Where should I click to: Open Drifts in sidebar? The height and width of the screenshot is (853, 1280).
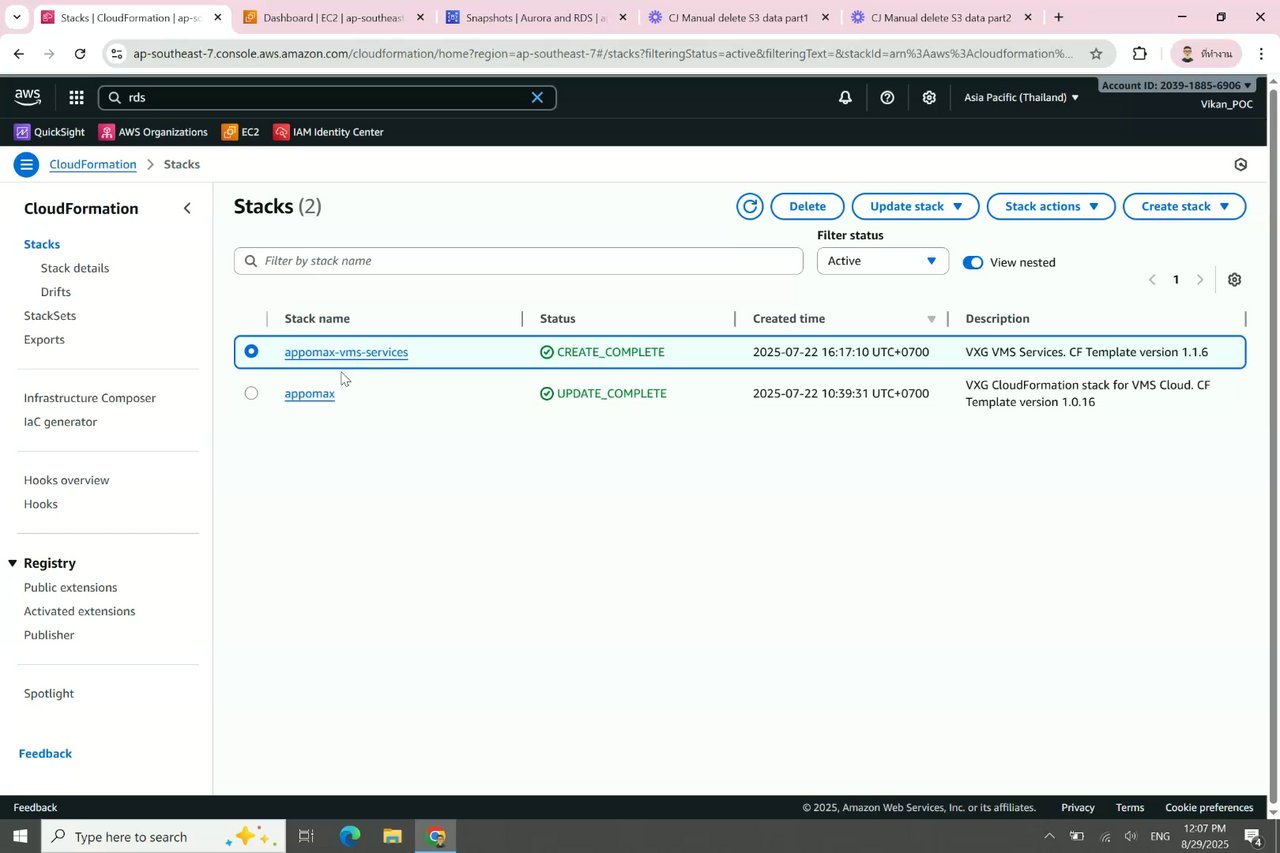coord(56,292)
